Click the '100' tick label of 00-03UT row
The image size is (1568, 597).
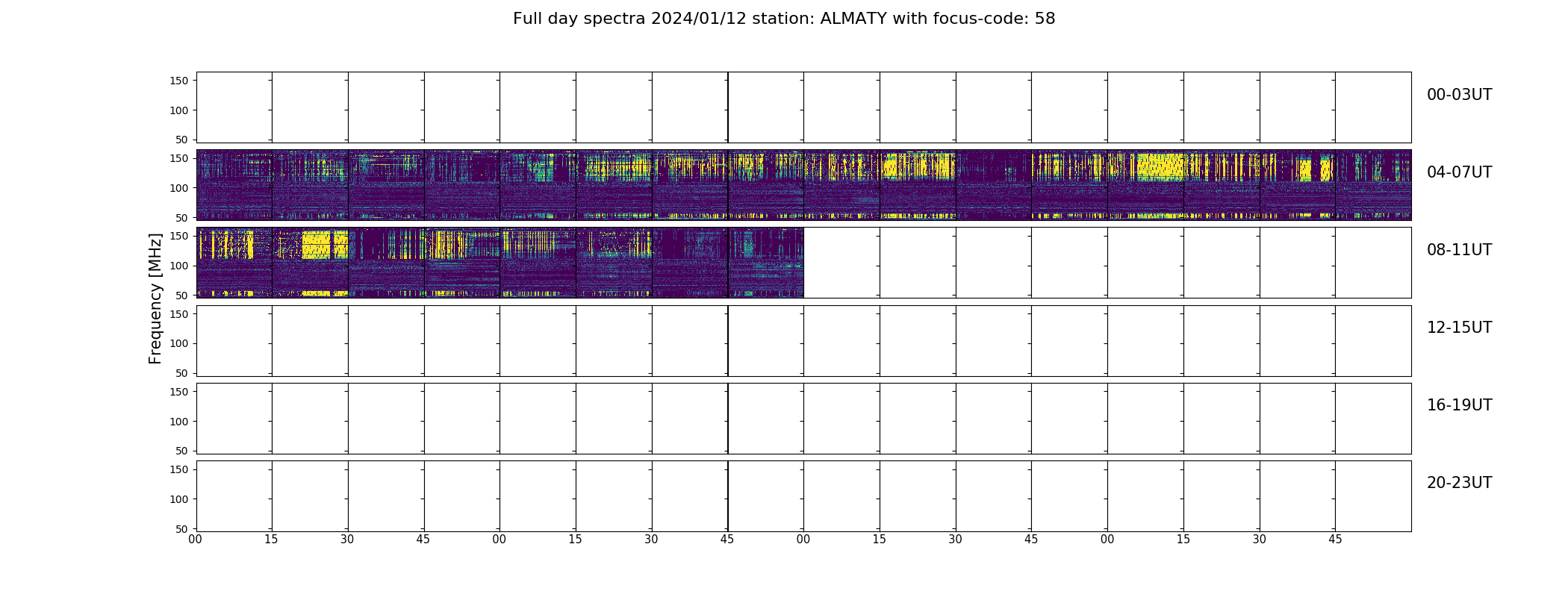tap(179, 110)
